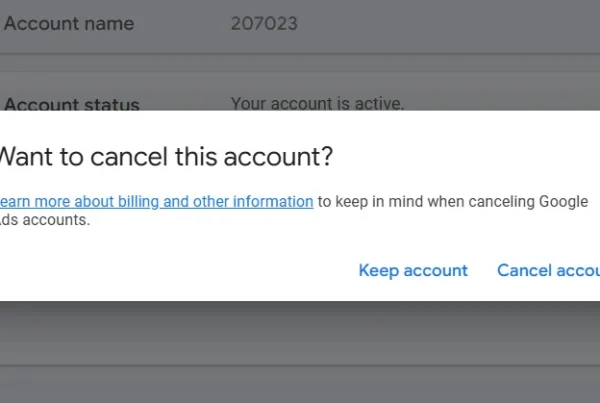Click the "Want to cancel this account?" heading

click(x=165, y=157)
